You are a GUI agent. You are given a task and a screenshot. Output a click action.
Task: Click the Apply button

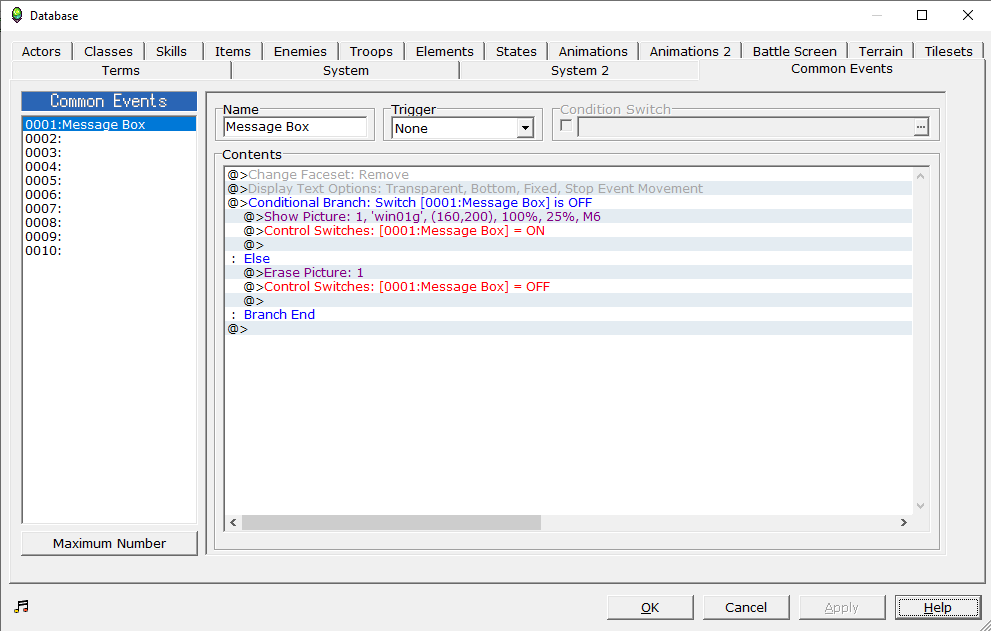[x=842, y=607]
